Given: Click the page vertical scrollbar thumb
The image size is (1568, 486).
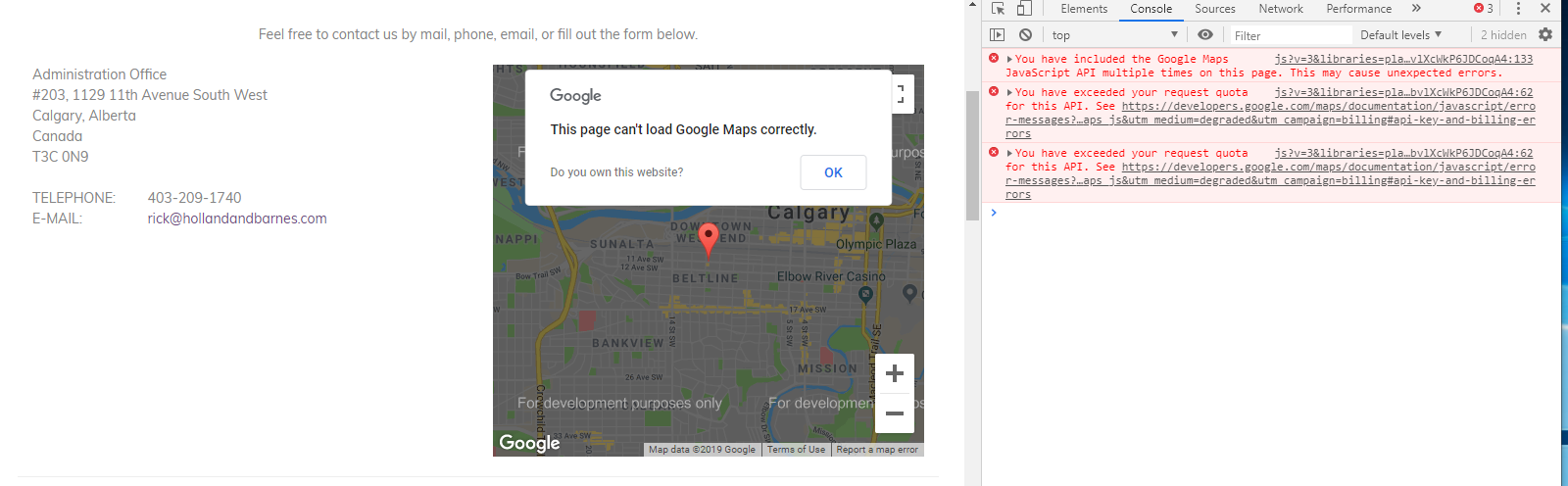Looking at the screenshot, I should [972, 155].
